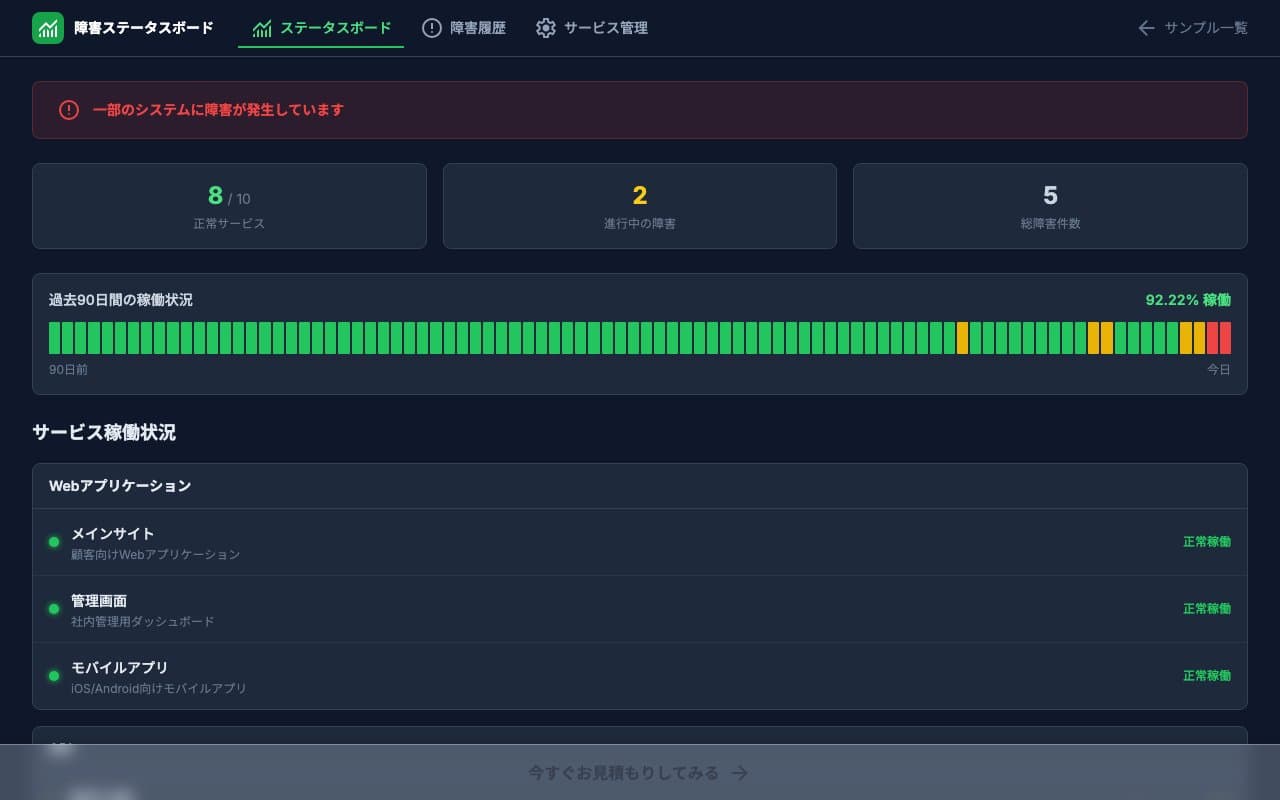Click the 進行中の障害 summary card
The image size is (1280, 800).
[x=640, y=206]
